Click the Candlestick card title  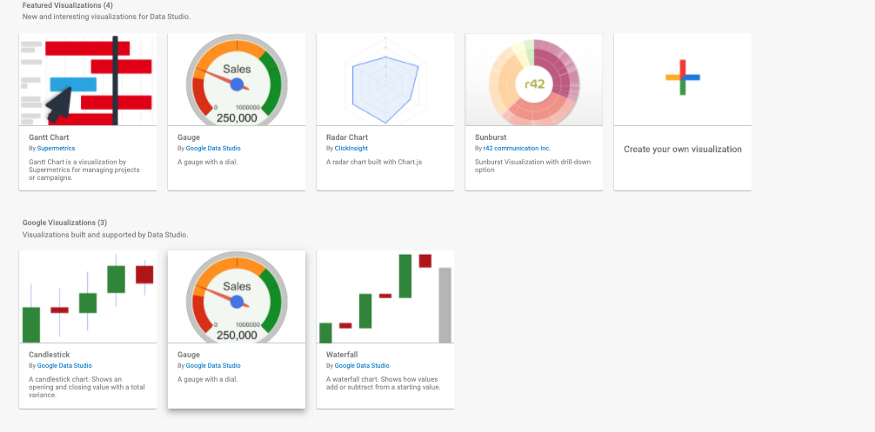coord(49,354)
